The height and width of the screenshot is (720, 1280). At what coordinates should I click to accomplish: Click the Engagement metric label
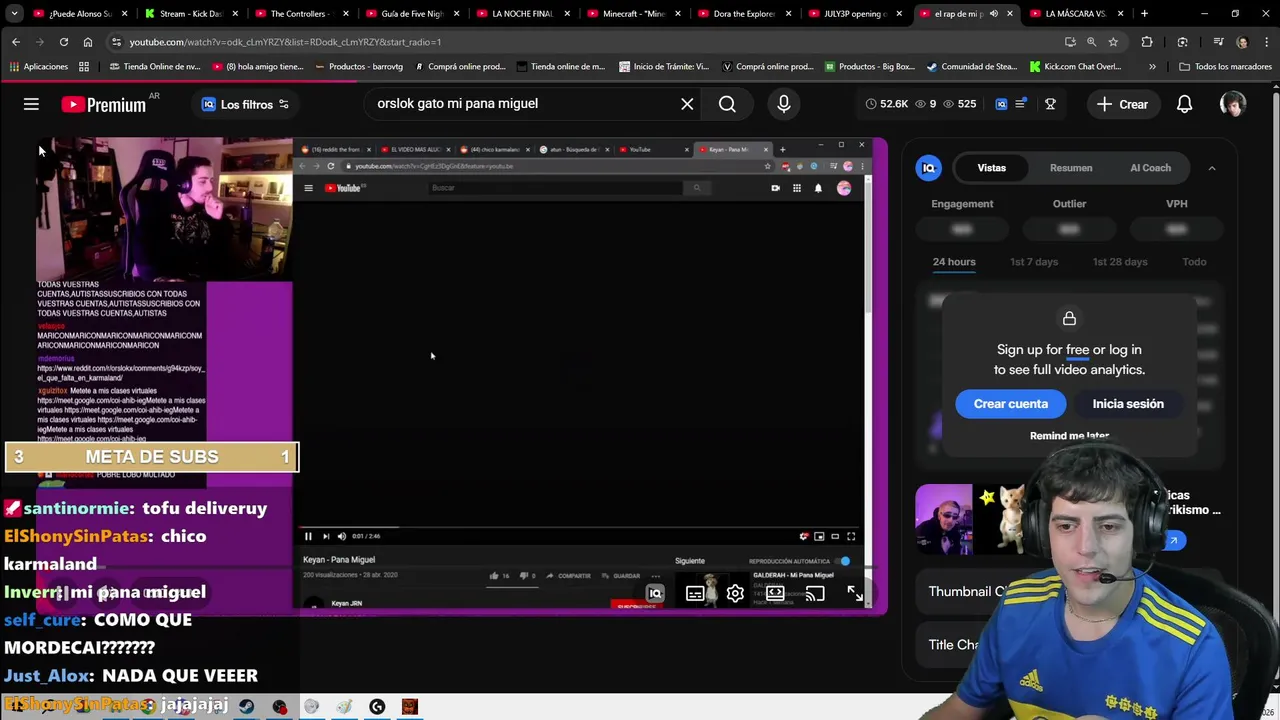coord(962,204)
